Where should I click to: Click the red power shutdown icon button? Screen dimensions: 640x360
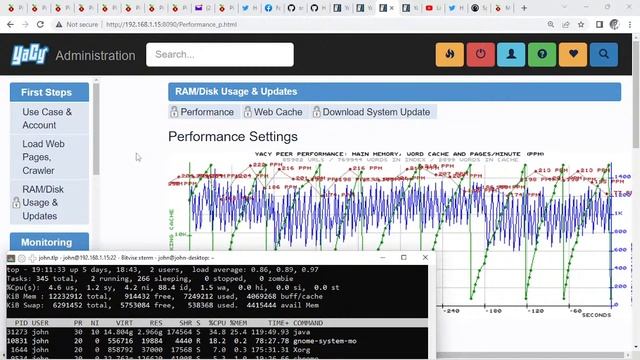tap(480, 54)
